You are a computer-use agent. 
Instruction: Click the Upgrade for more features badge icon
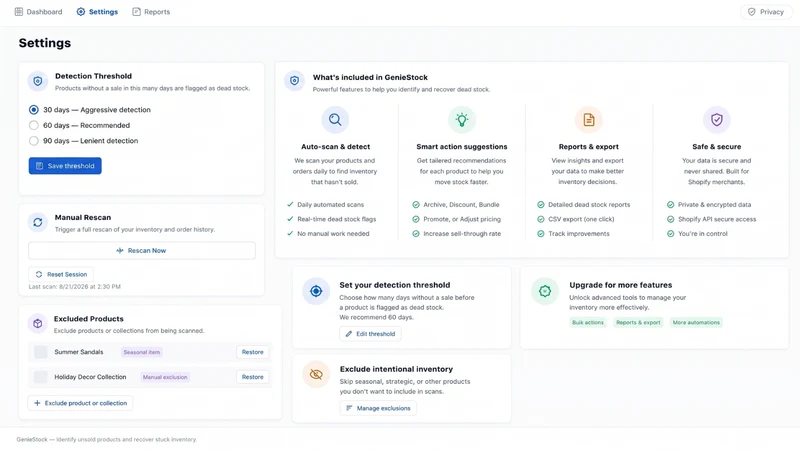tap(545, 291)
